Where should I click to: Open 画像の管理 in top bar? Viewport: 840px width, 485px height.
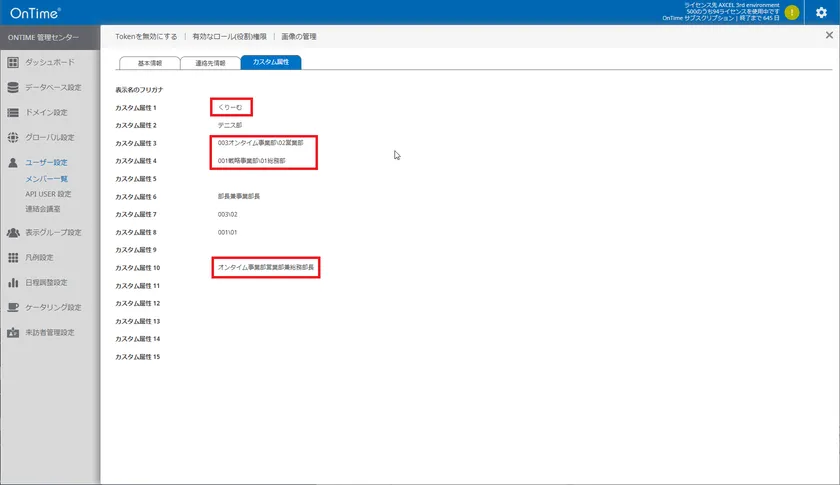point(297,37)
